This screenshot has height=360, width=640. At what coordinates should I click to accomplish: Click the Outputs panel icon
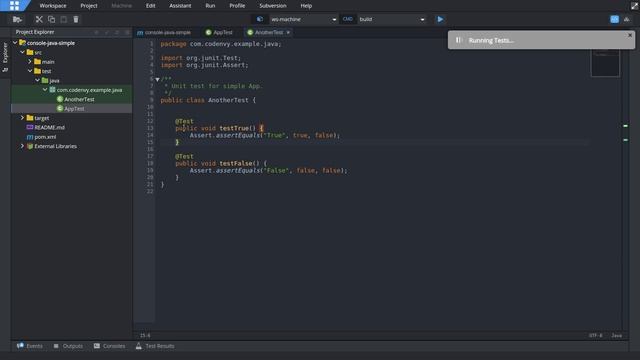pos(56,346)
